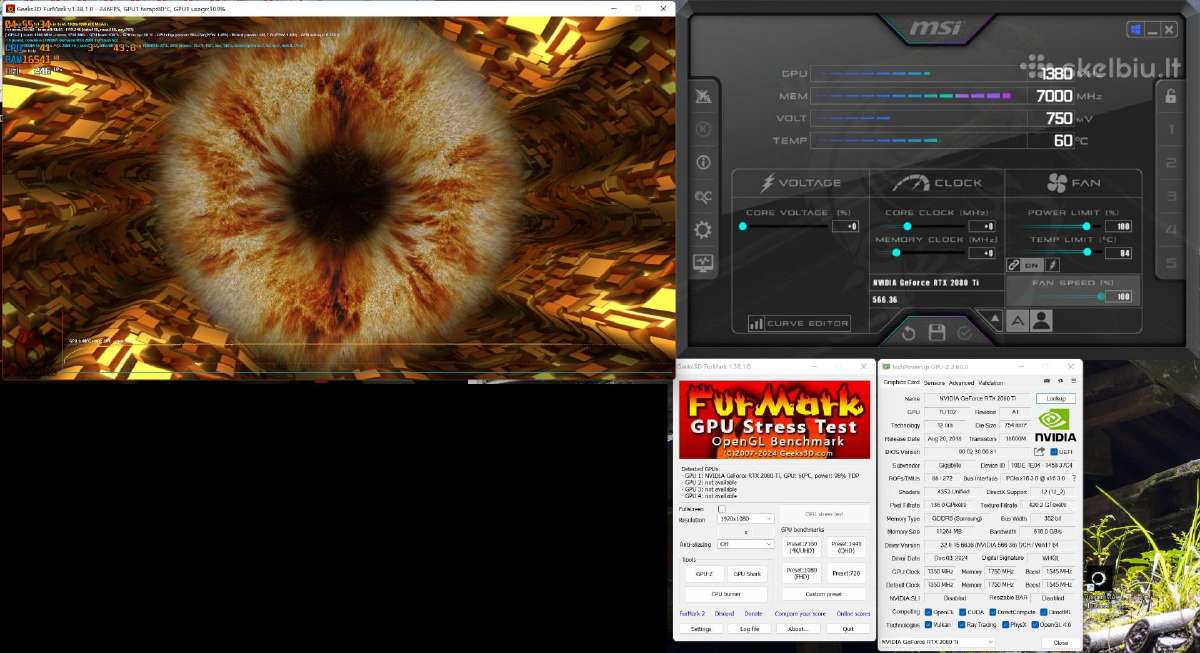Open the Compare your score link

click(x=800, y=613)
